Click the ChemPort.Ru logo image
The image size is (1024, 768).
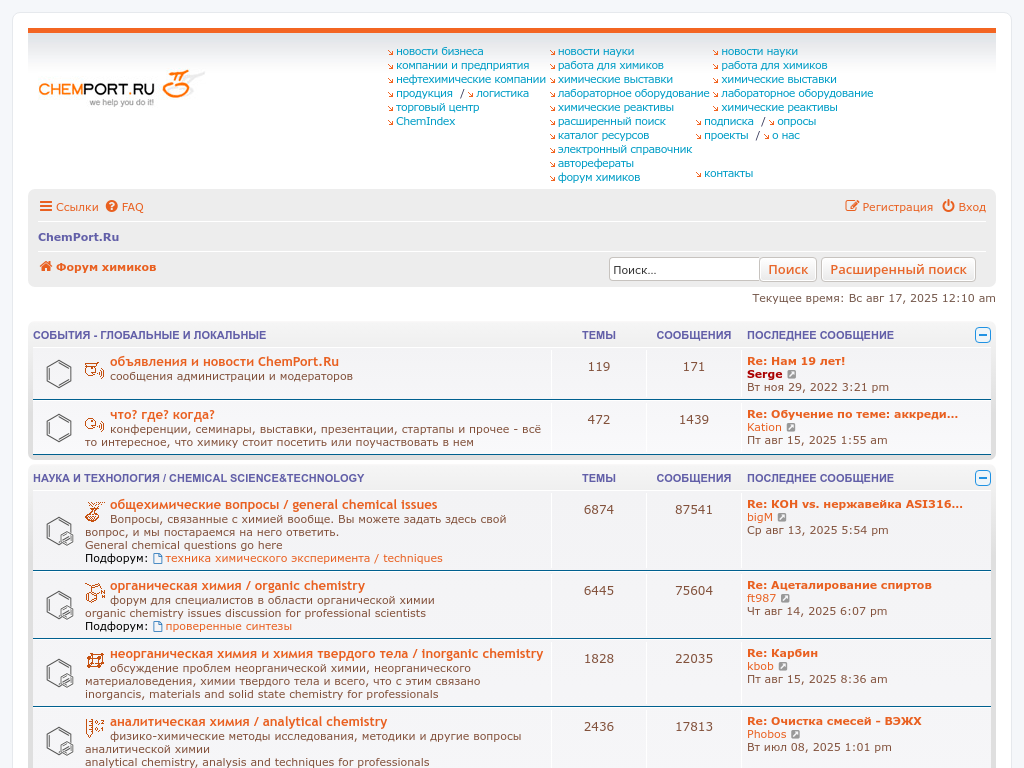tap(120, 88)
